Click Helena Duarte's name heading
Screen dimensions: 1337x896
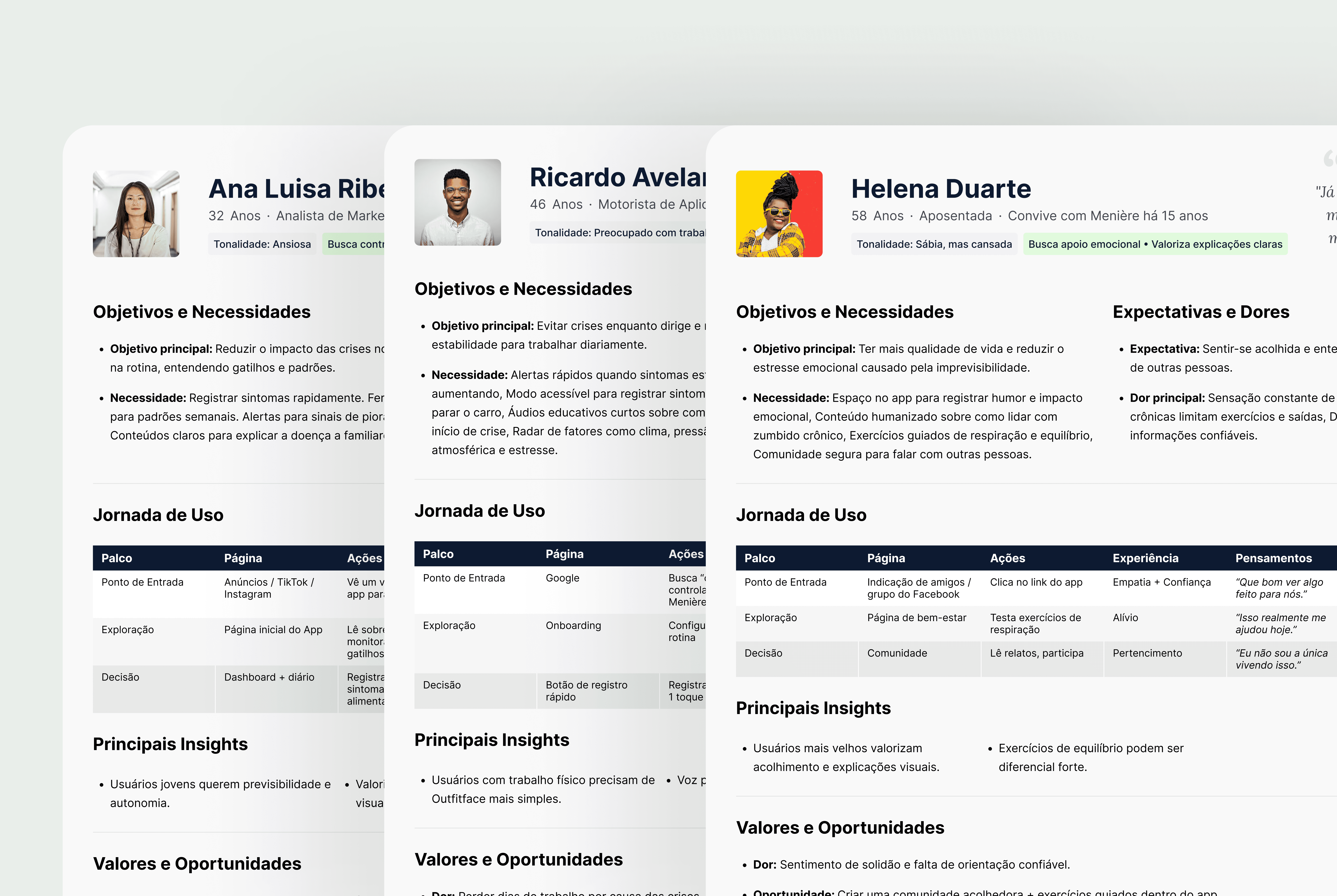pyautogui.click(x=941, y=188)
